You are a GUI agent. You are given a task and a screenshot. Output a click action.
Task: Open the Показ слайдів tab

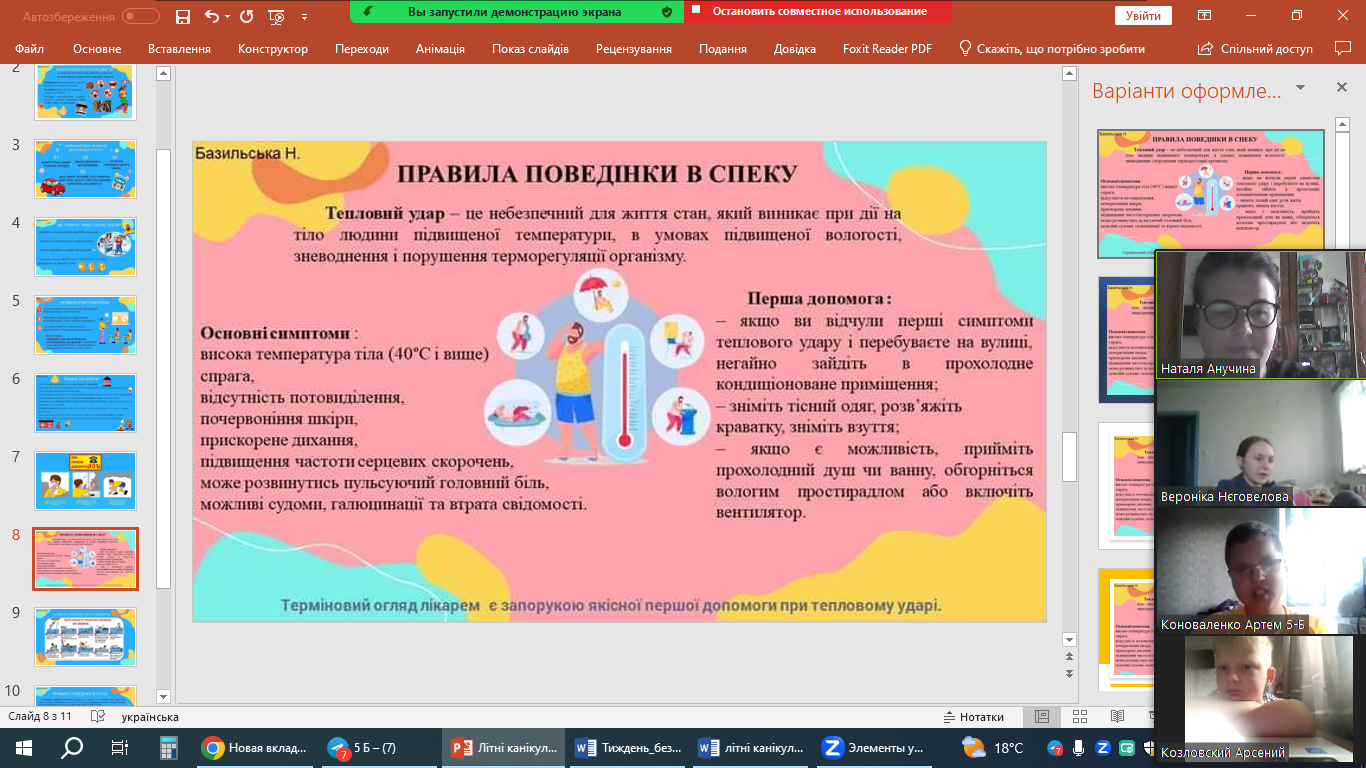530,49
